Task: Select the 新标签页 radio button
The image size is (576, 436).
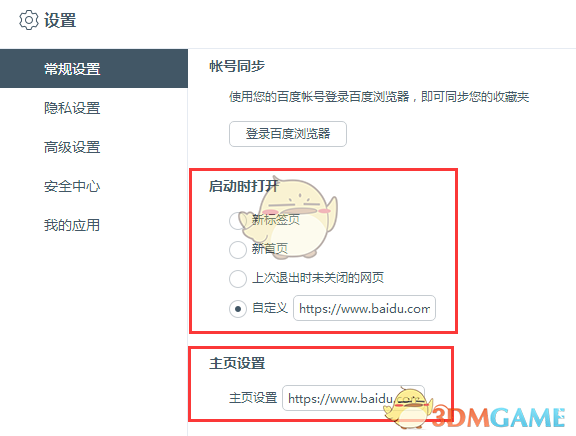Action: tap(238, 220)
